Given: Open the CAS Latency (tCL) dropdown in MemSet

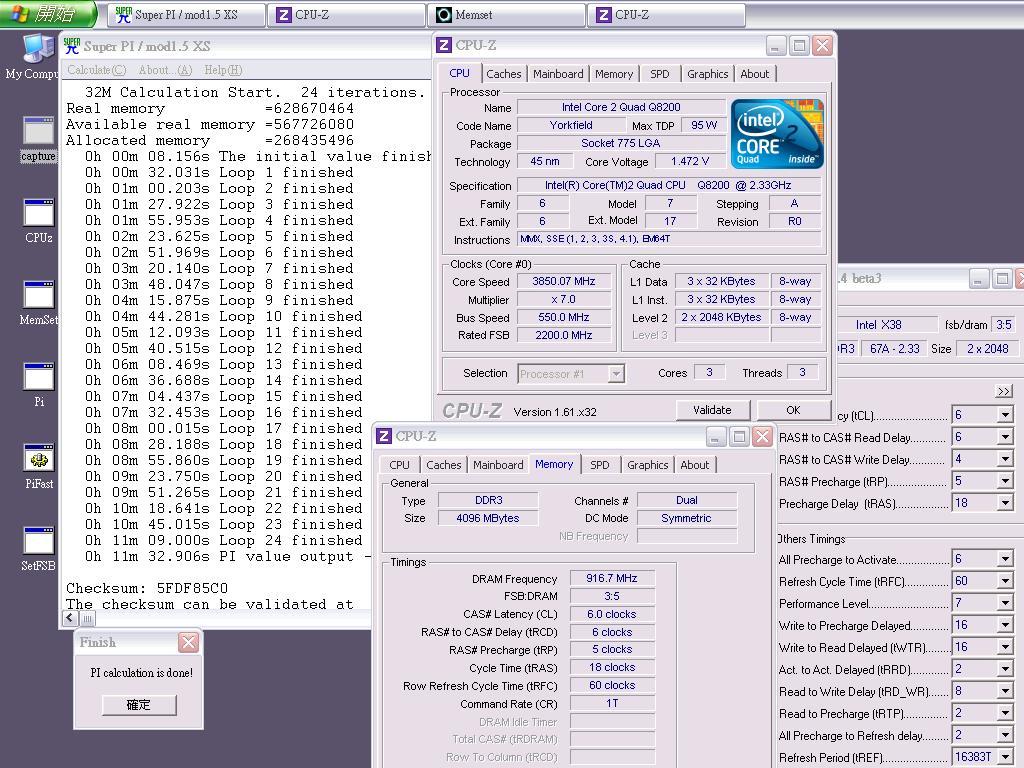Looking at the screenshot, I should point(1005,415).
